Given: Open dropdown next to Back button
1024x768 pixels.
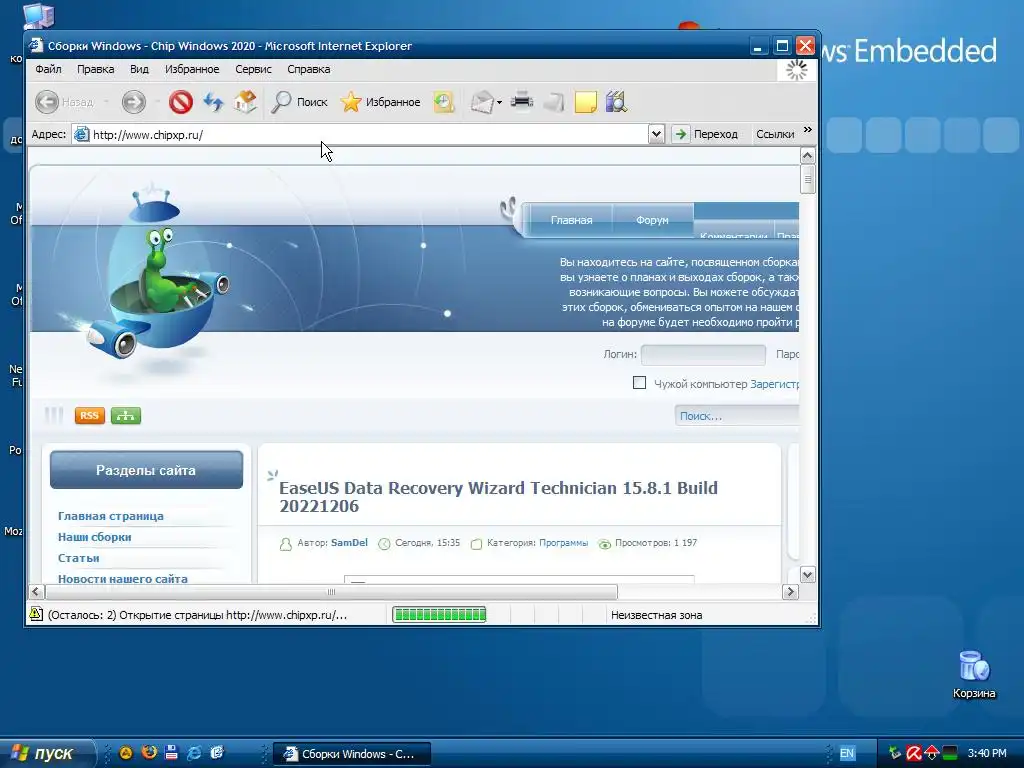Looking at the screenshot, I should click(106, 102).
